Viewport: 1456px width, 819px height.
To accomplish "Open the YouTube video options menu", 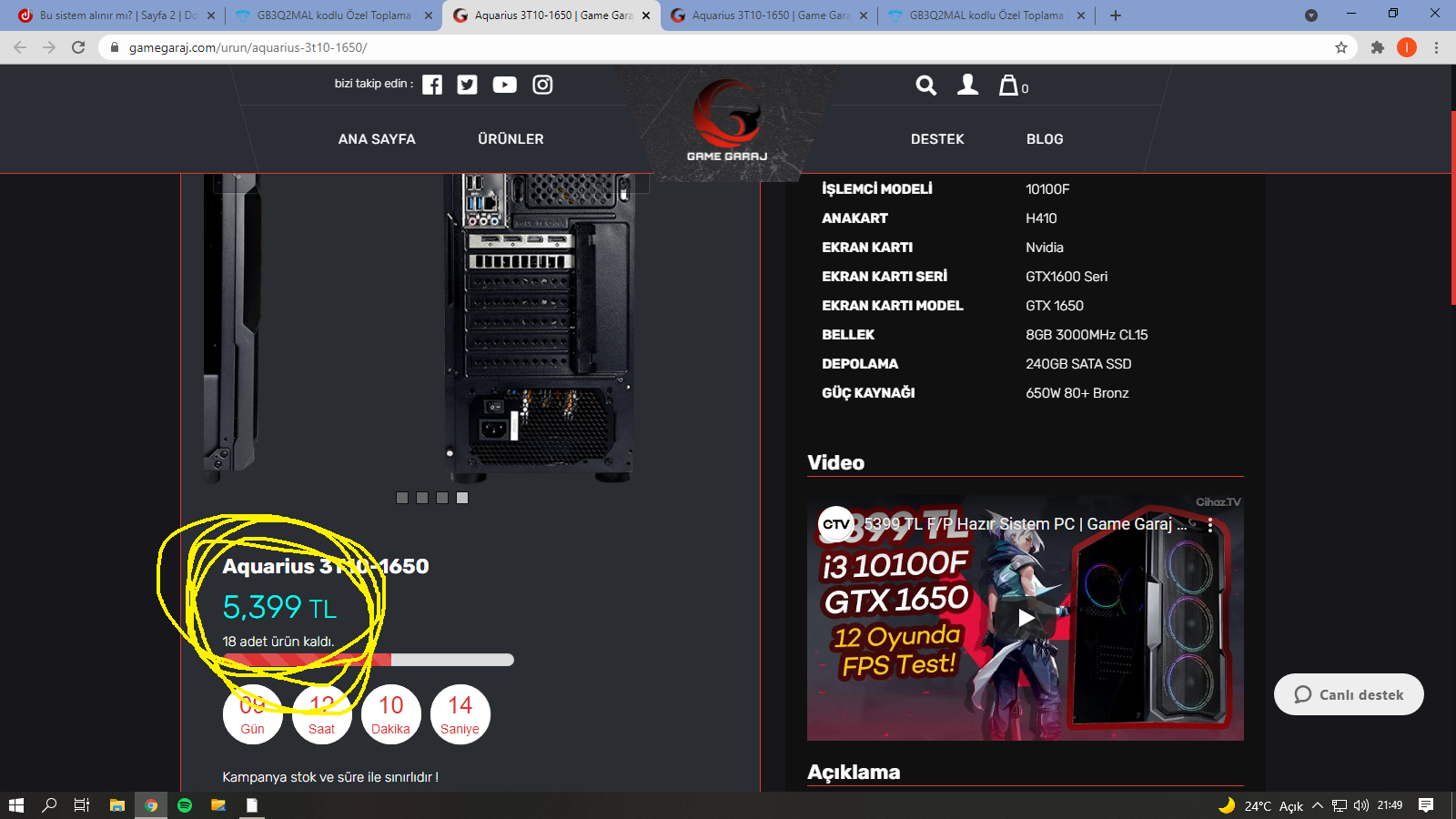I will pos(1210,525).
